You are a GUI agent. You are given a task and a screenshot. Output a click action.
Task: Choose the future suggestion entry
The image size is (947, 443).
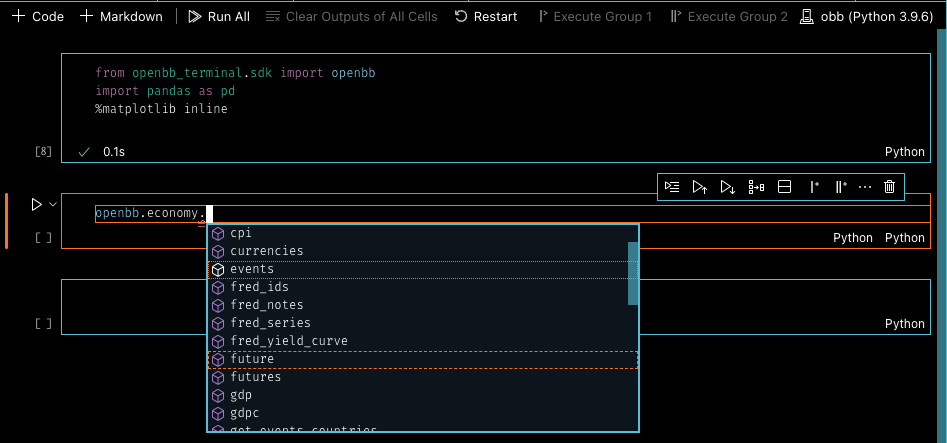423,359
